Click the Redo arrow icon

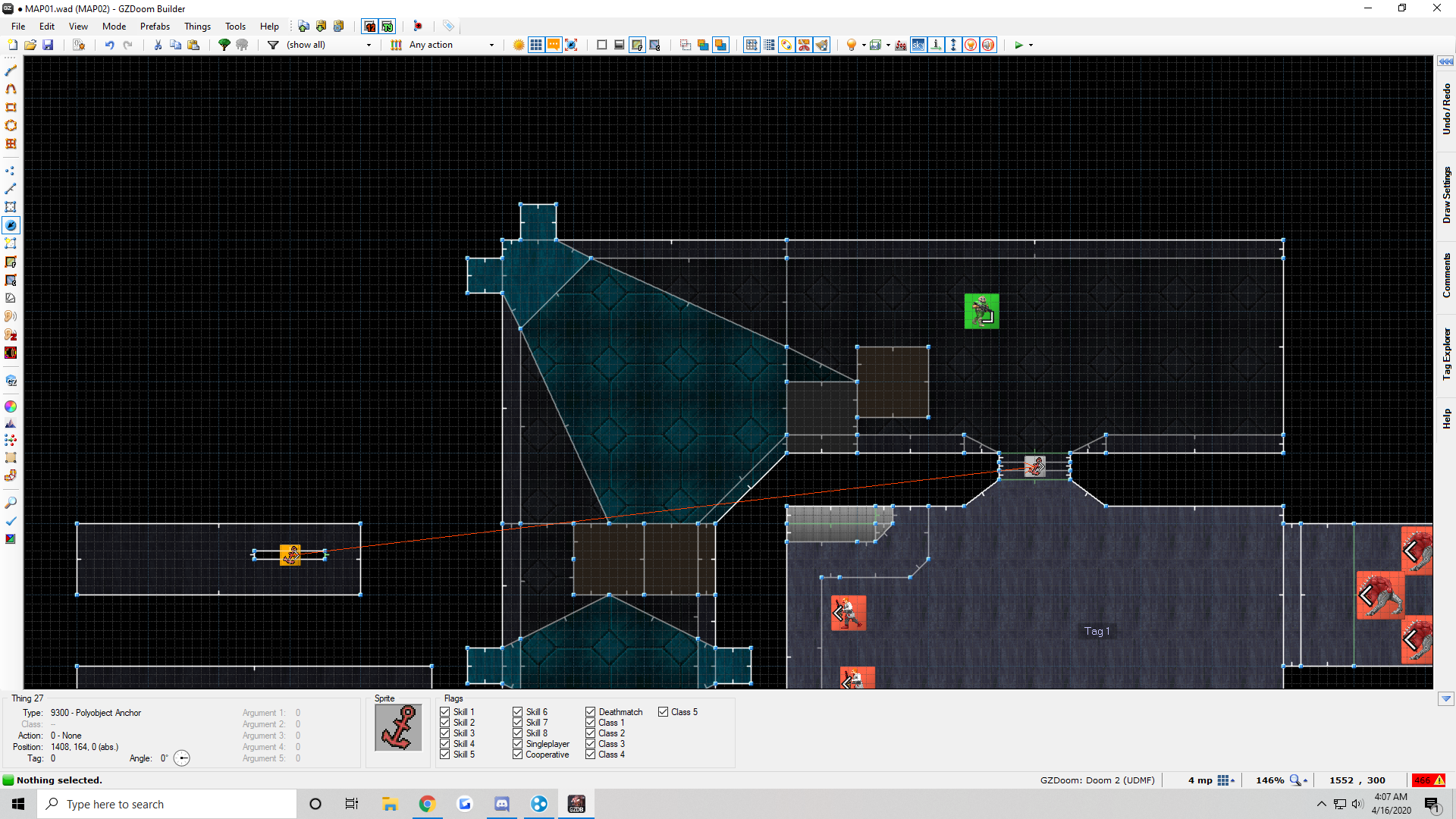pos(127,45)
